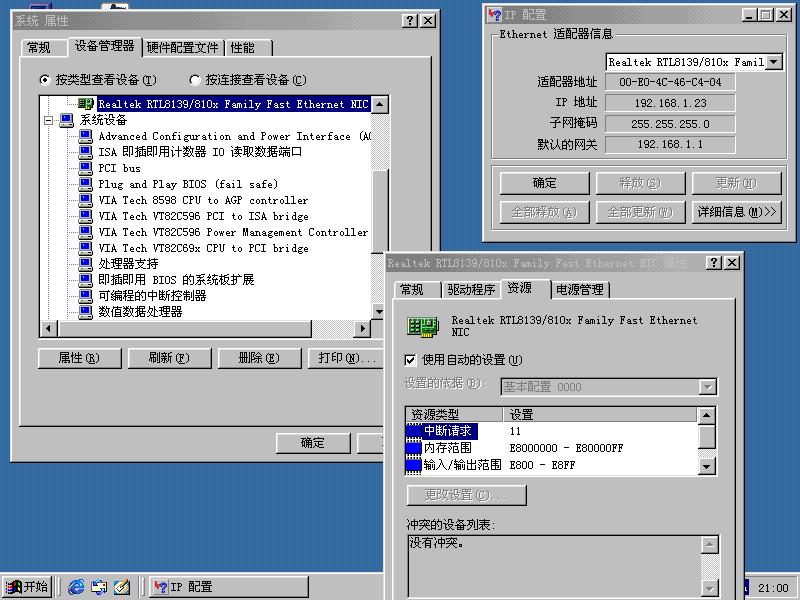This screenshot has height=600, width=800.
Task: Select 按类型查看设备 radio button
Action: click(x=44, y=80)
